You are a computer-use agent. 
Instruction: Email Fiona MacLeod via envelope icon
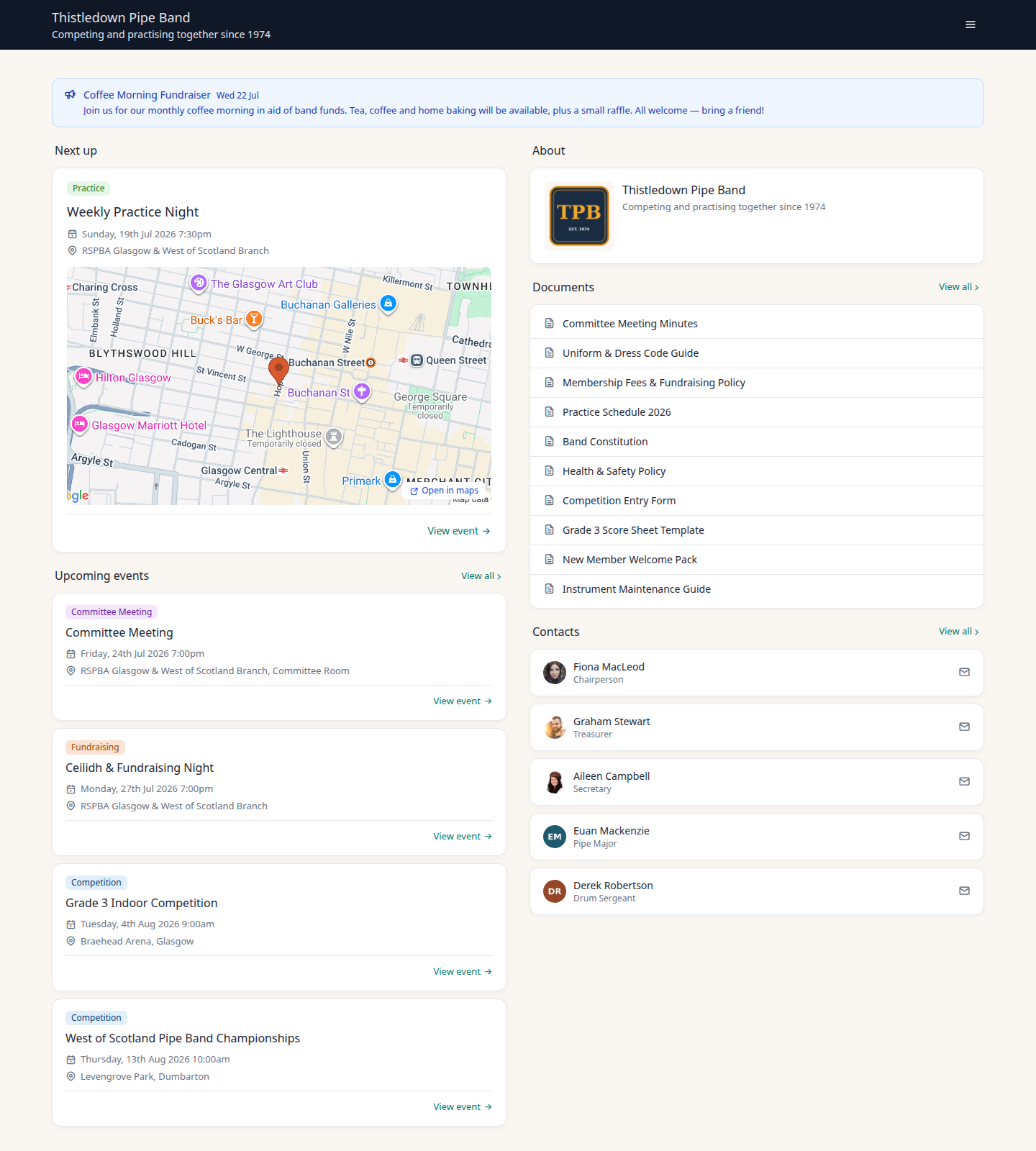pyautogui.click(x=964, y=672)
